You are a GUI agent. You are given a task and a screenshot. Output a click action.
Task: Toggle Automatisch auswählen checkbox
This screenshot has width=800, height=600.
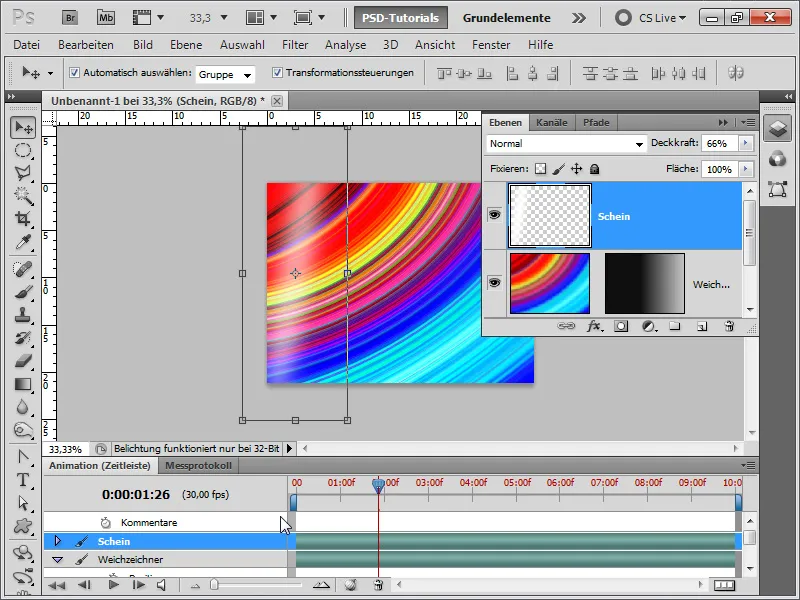pos(74,72)
